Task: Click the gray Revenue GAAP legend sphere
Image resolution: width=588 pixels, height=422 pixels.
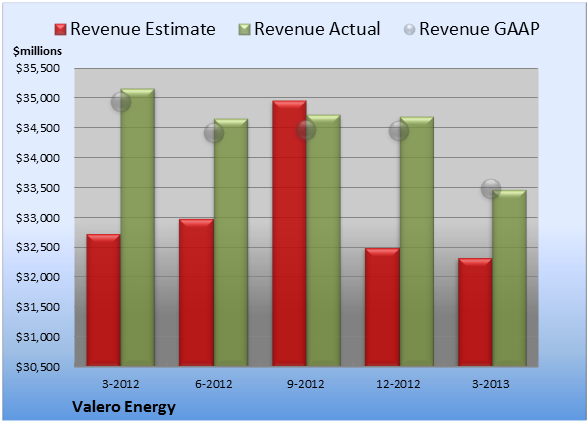Action: (410, 30)
